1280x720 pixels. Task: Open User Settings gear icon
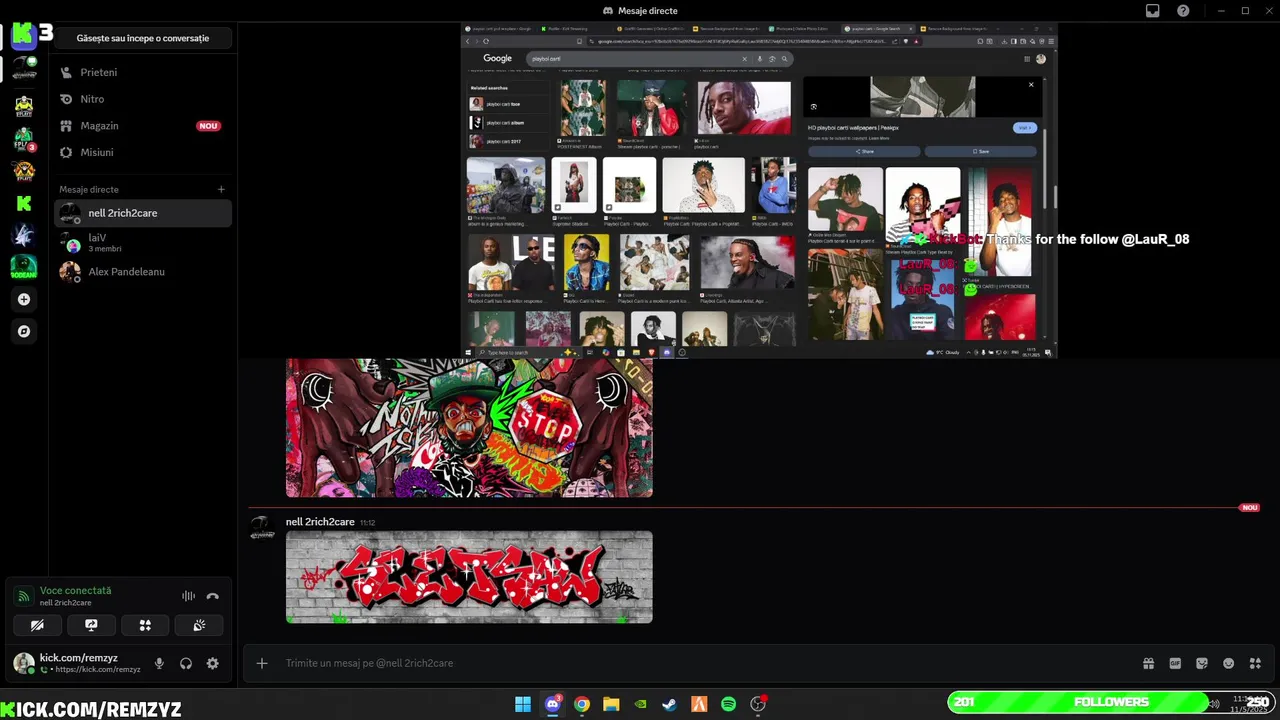point(212,663)
